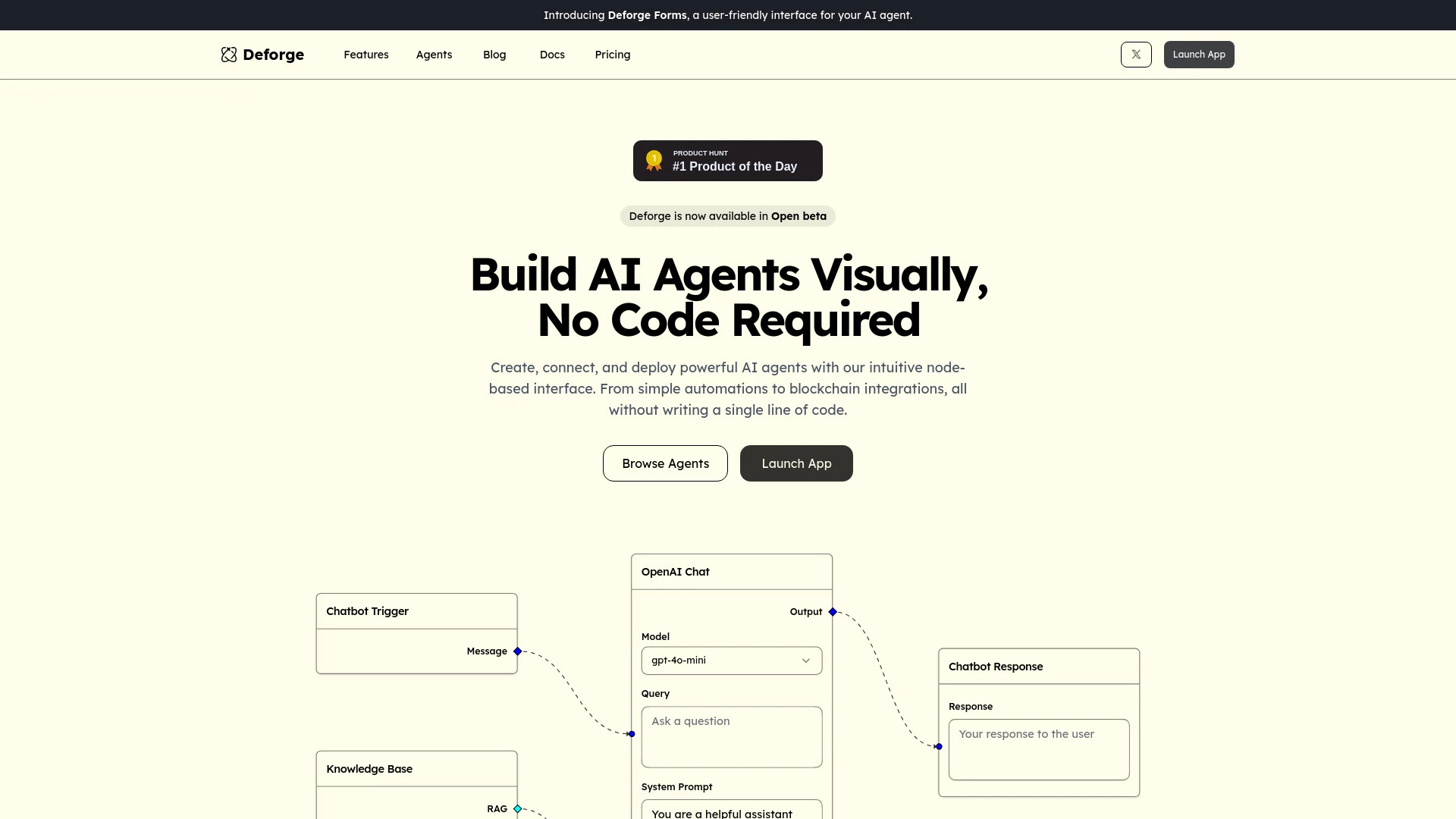This screenshot has height=819, width=1456.
Task: Expand the Model selector chevron
Action: tap(806, 660)
